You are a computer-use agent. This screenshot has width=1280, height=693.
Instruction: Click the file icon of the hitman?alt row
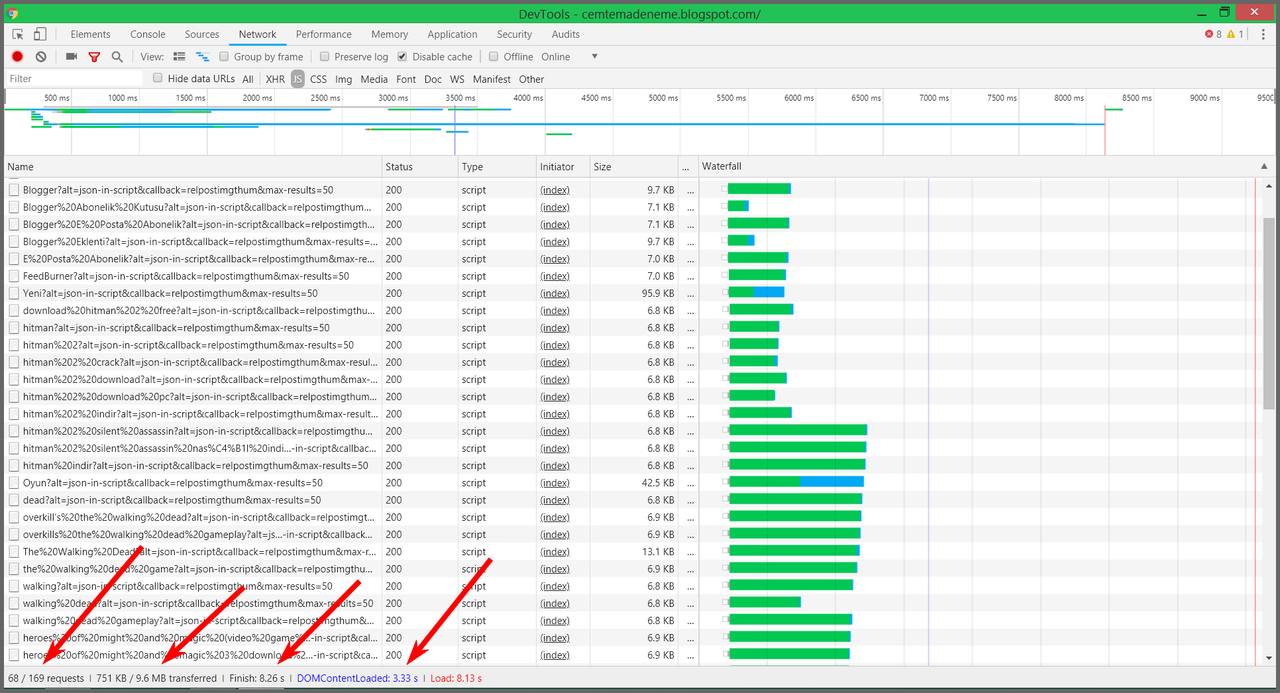click(14, 328)
